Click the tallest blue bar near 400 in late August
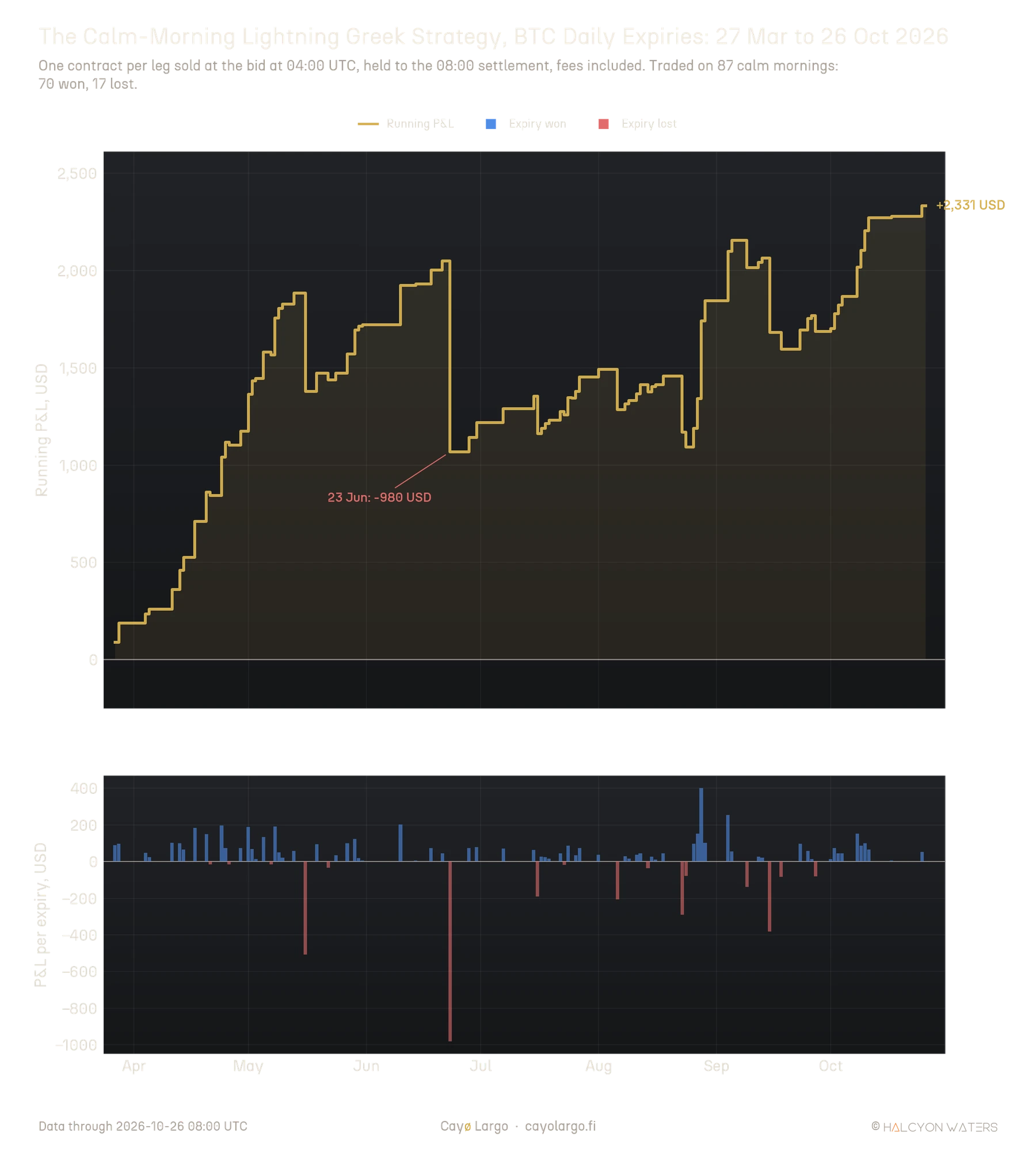 [701, 824]
